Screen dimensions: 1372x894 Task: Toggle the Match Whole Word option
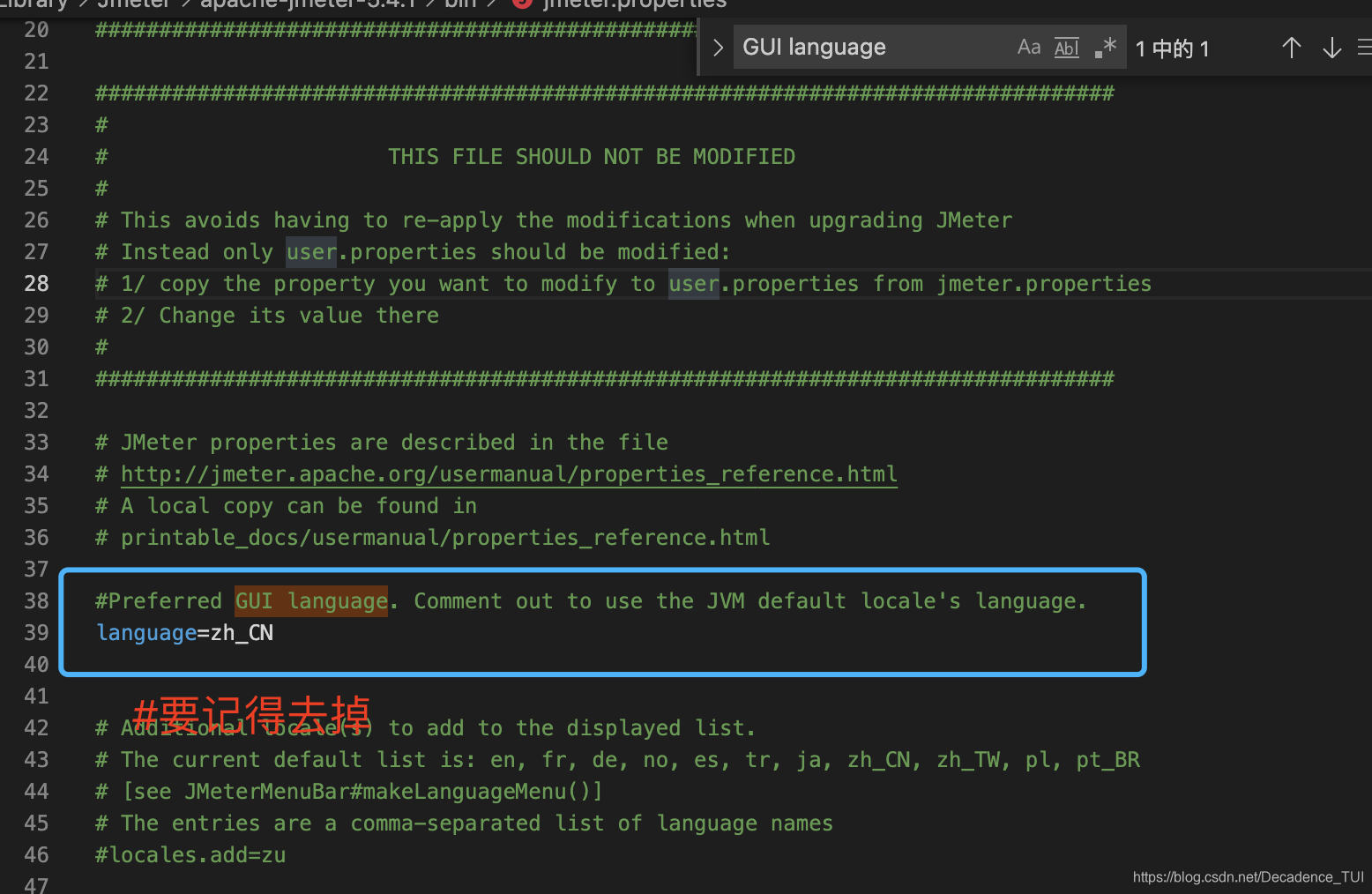point(1067,48)
